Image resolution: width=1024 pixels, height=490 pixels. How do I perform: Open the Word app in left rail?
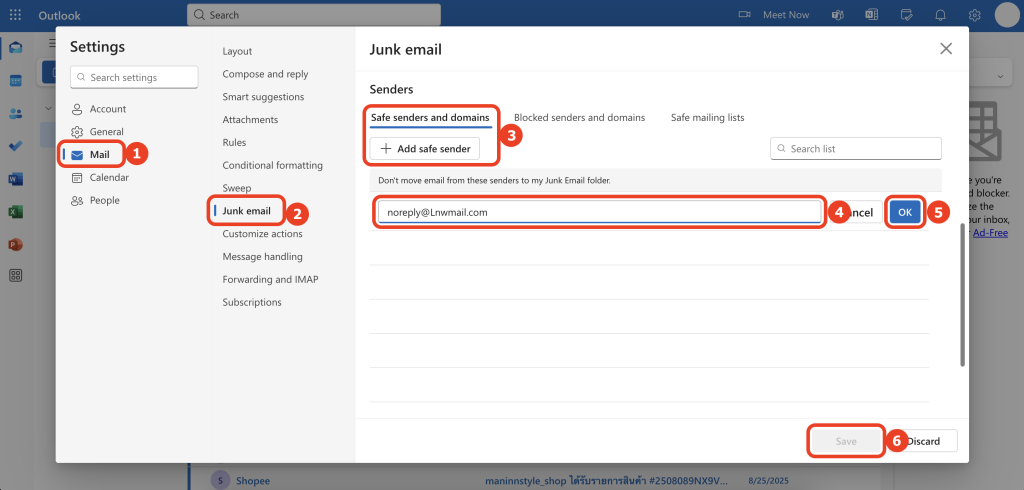(x=16, y=179)
